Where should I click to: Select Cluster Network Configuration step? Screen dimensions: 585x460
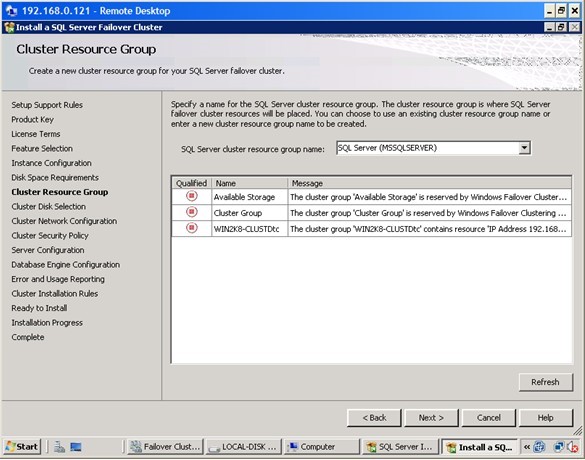pos(64,221)
